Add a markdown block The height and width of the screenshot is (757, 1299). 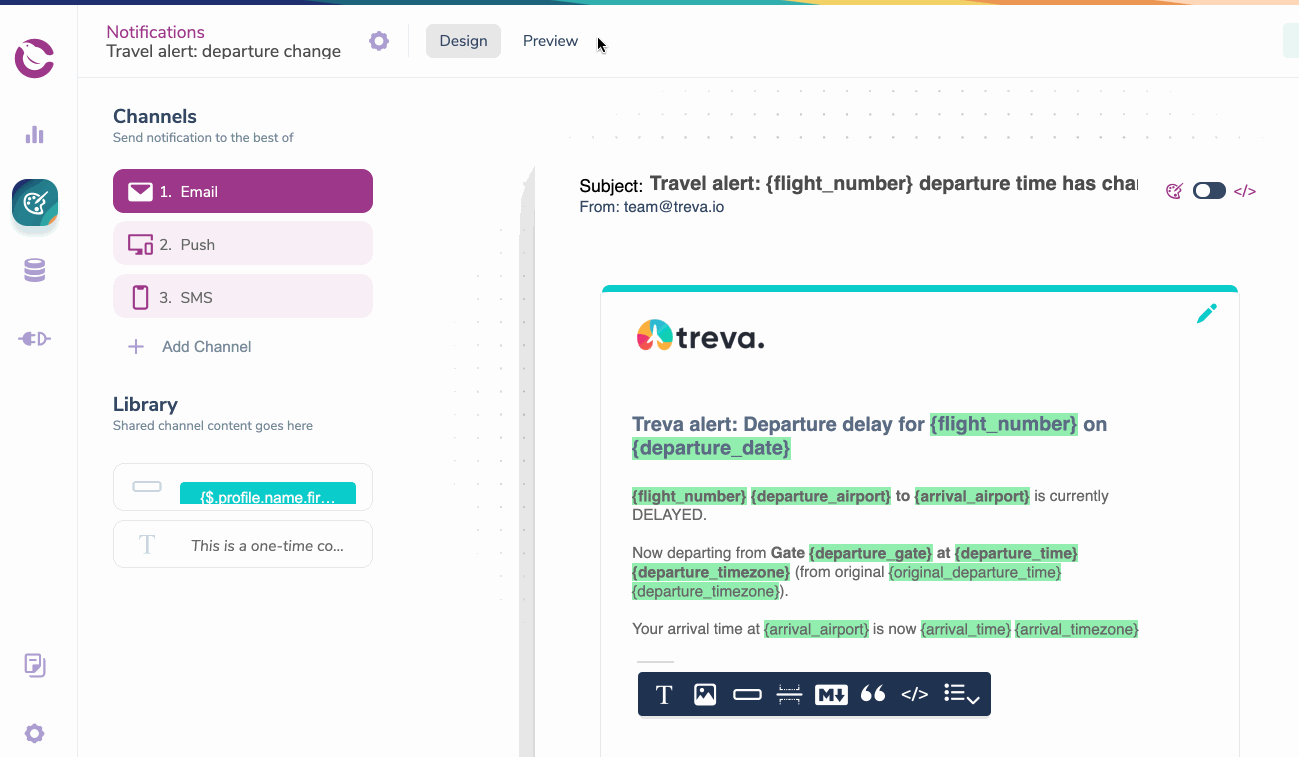(x=831, y=694)
